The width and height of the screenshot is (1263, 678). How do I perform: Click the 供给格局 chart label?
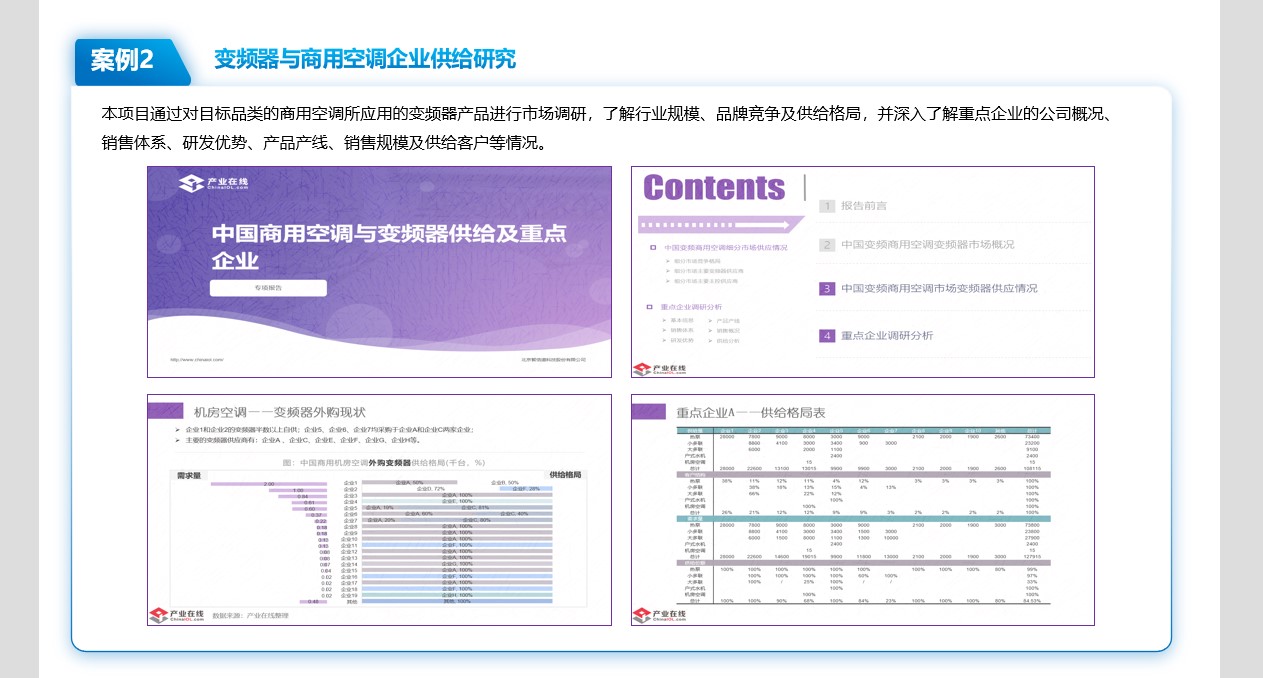[x=565, y=474]
